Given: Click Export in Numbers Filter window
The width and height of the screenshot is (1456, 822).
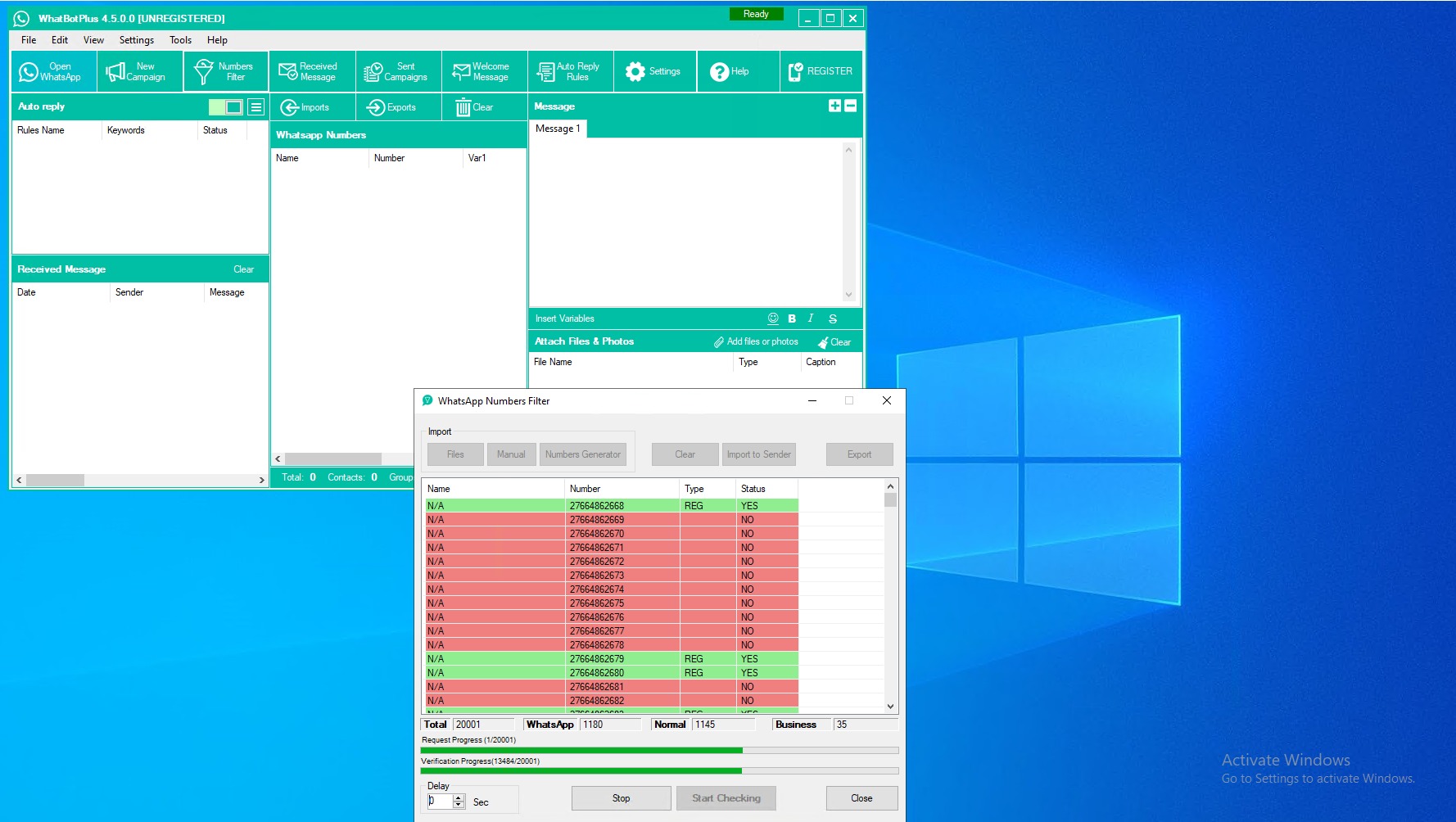Looking at the screenshot, I should pos(859,454).
